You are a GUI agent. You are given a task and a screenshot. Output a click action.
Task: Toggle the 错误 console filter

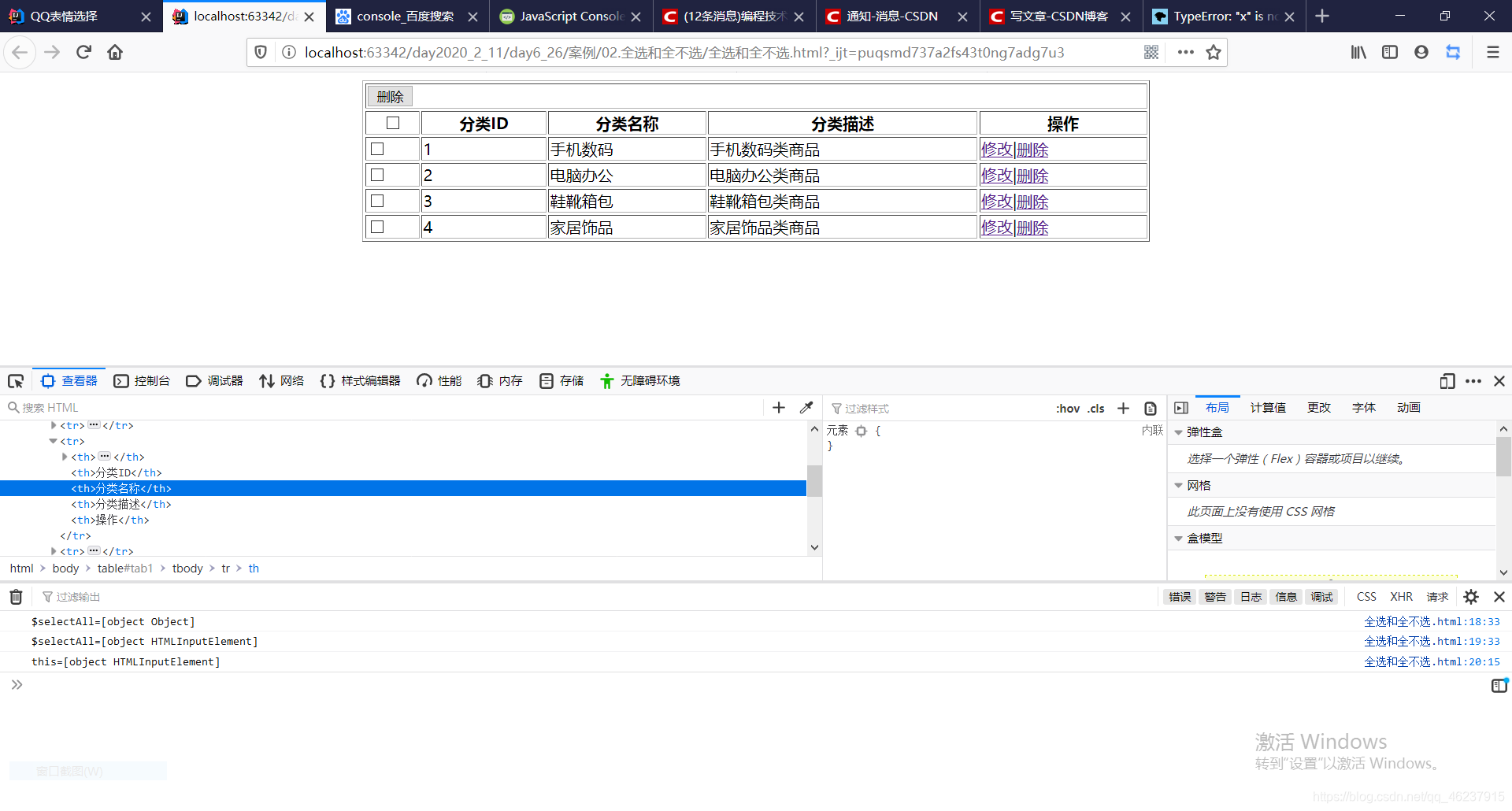pos(1180,597)
